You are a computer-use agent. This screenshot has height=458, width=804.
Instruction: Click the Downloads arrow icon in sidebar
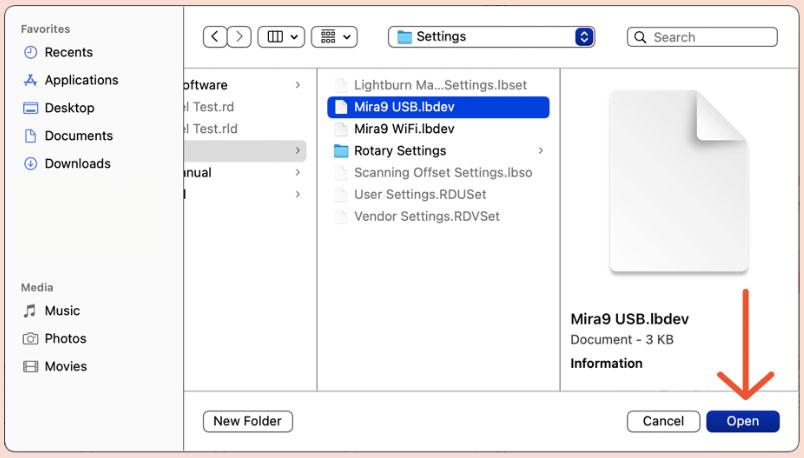click(x=31, y=164)
